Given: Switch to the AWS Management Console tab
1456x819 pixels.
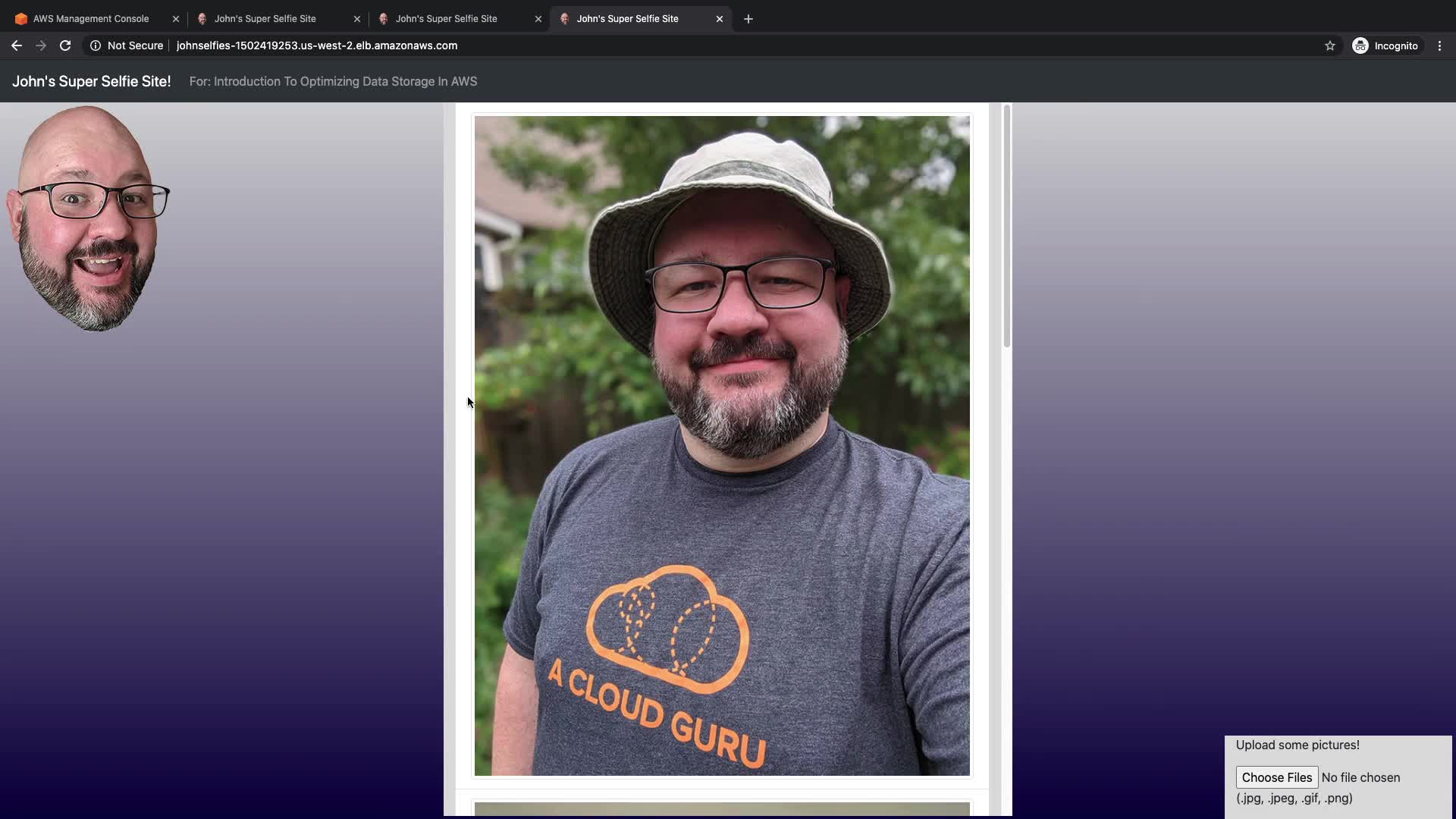Looking at the screenshot, I should click(91, 19).
